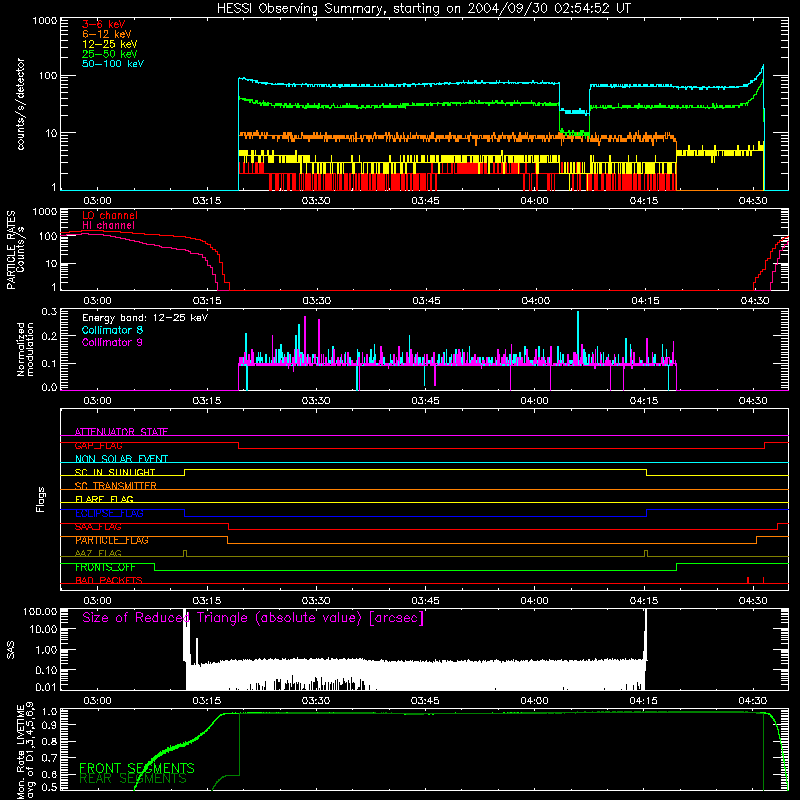Select the Collimator 9 legend label
The image size is (800, 800).
click(112, 342)
